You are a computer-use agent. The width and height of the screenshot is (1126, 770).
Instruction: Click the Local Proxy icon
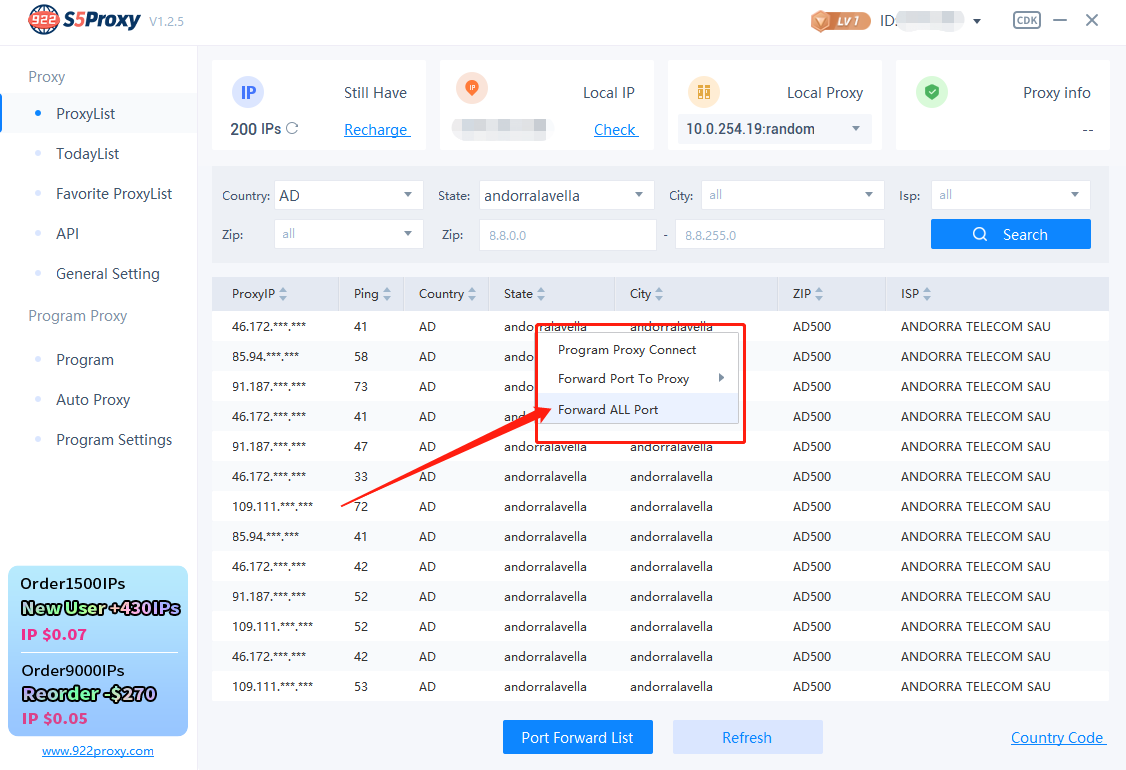(x=704, y=92)
